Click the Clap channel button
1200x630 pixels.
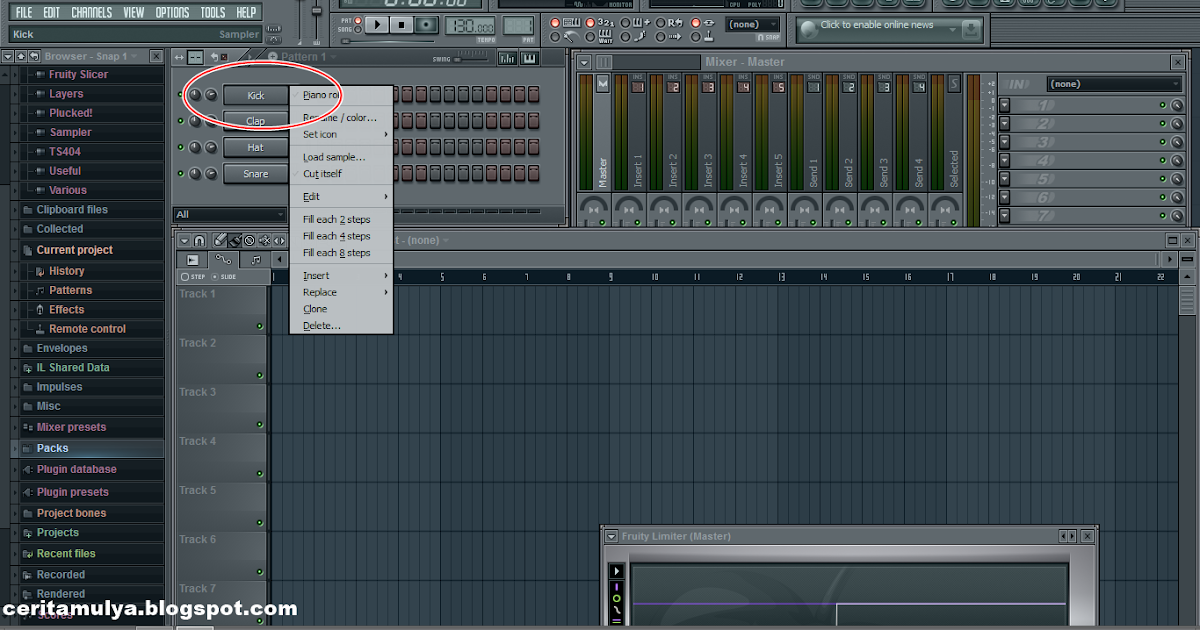click(x=256, y=121)
